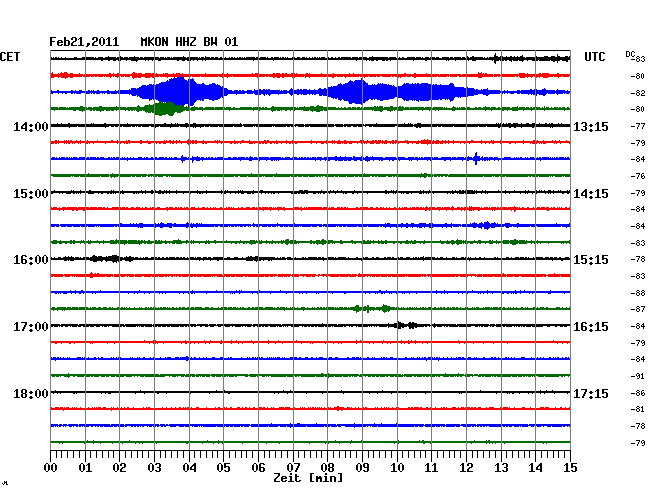Click the DC offset value -86
The height and width of the screenshot is (494, 650).
(638, 393)
